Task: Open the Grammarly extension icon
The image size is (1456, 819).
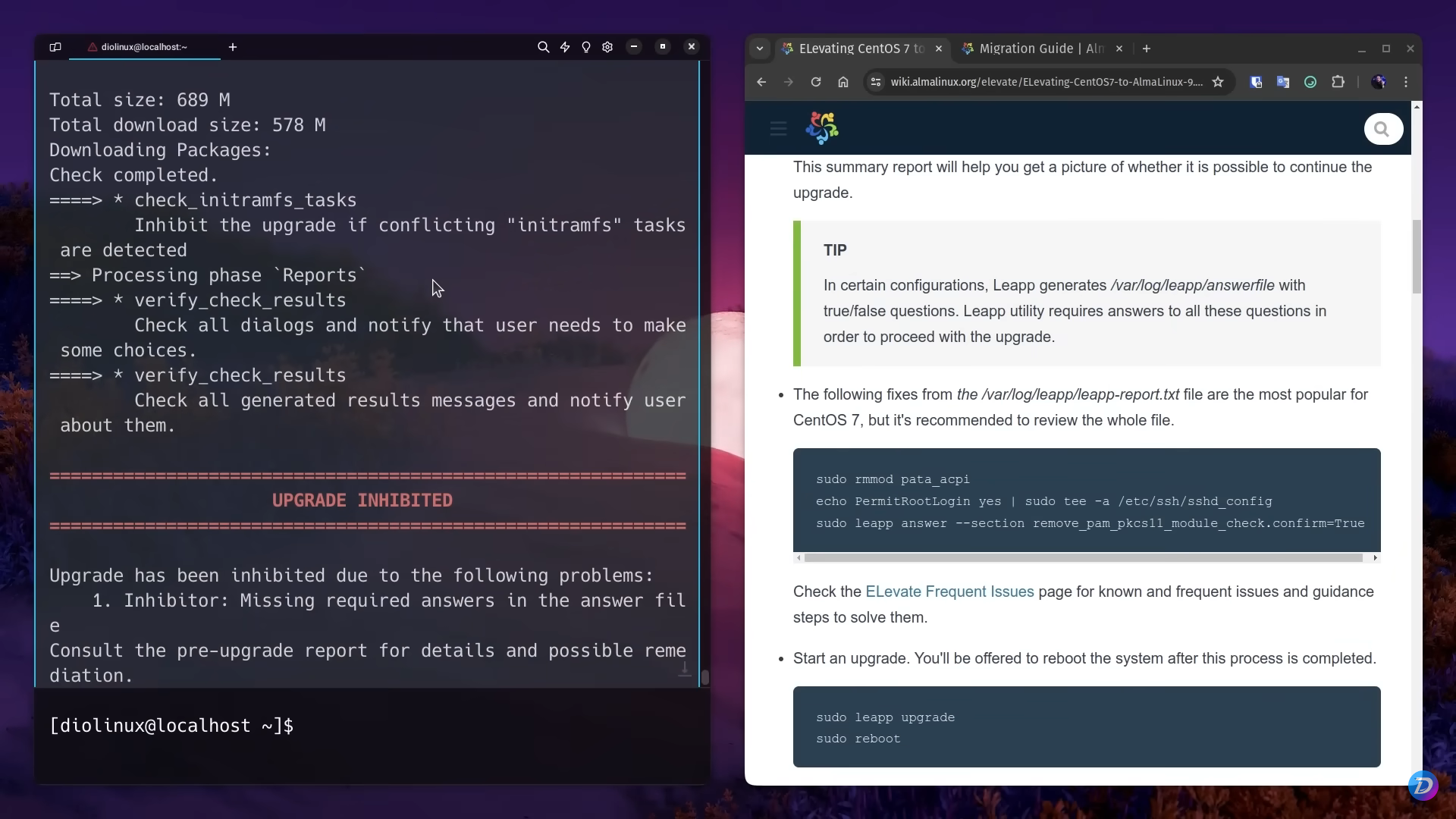Action: click(1310, 82)
